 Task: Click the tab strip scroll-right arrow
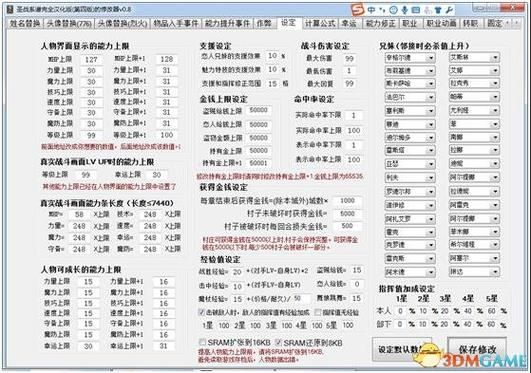516,23
